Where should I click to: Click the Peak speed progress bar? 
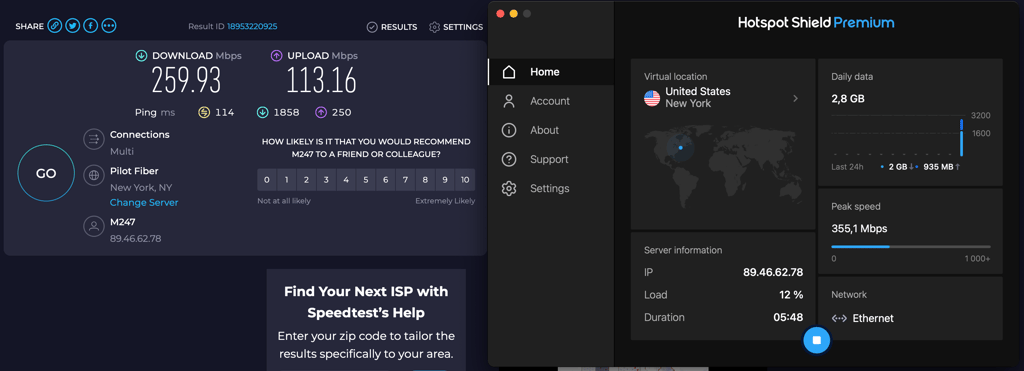click(x=910, y=246)
